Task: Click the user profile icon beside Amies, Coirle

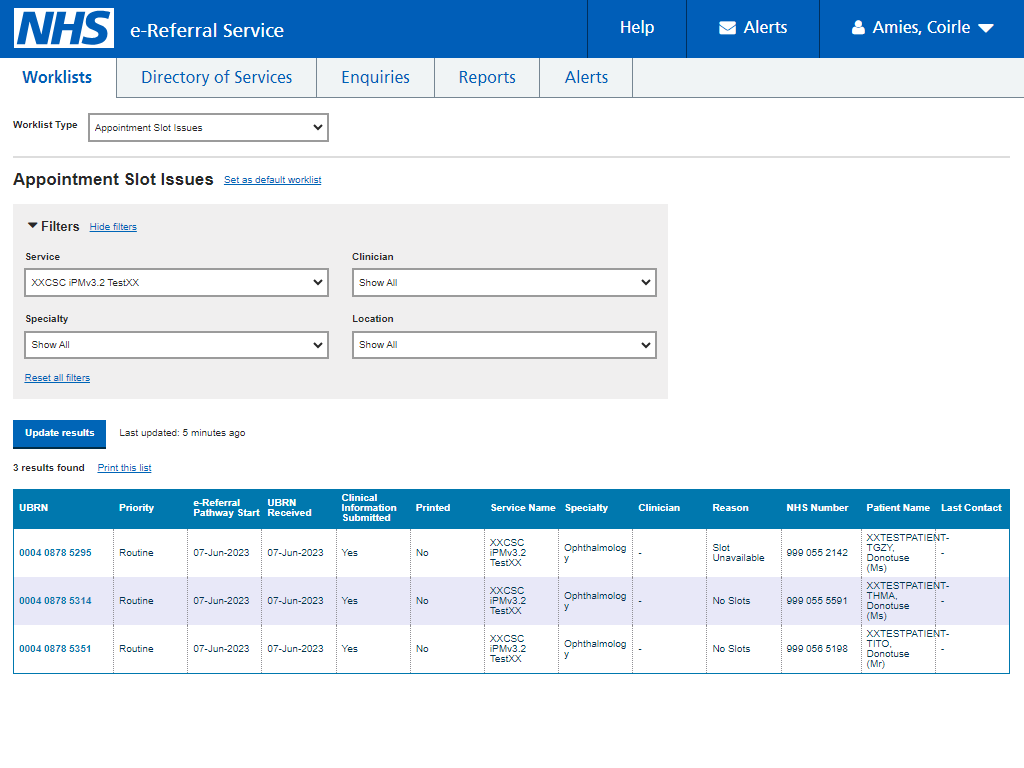Action: click(858, 27)
